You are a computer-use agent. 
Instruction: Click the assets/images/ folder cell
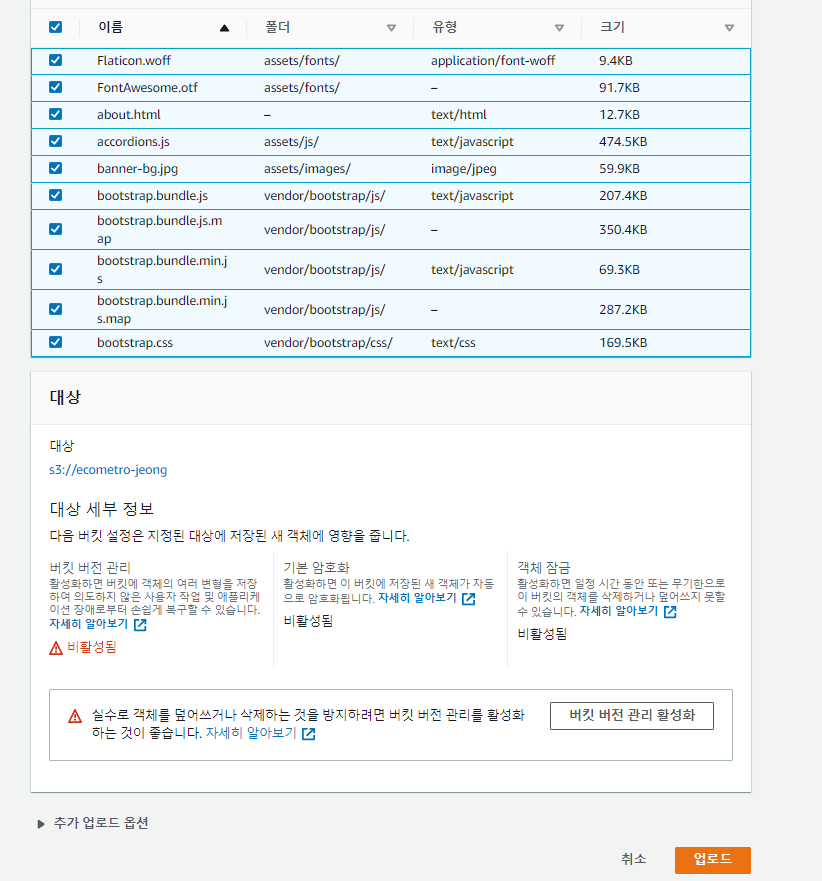[307, 169]
